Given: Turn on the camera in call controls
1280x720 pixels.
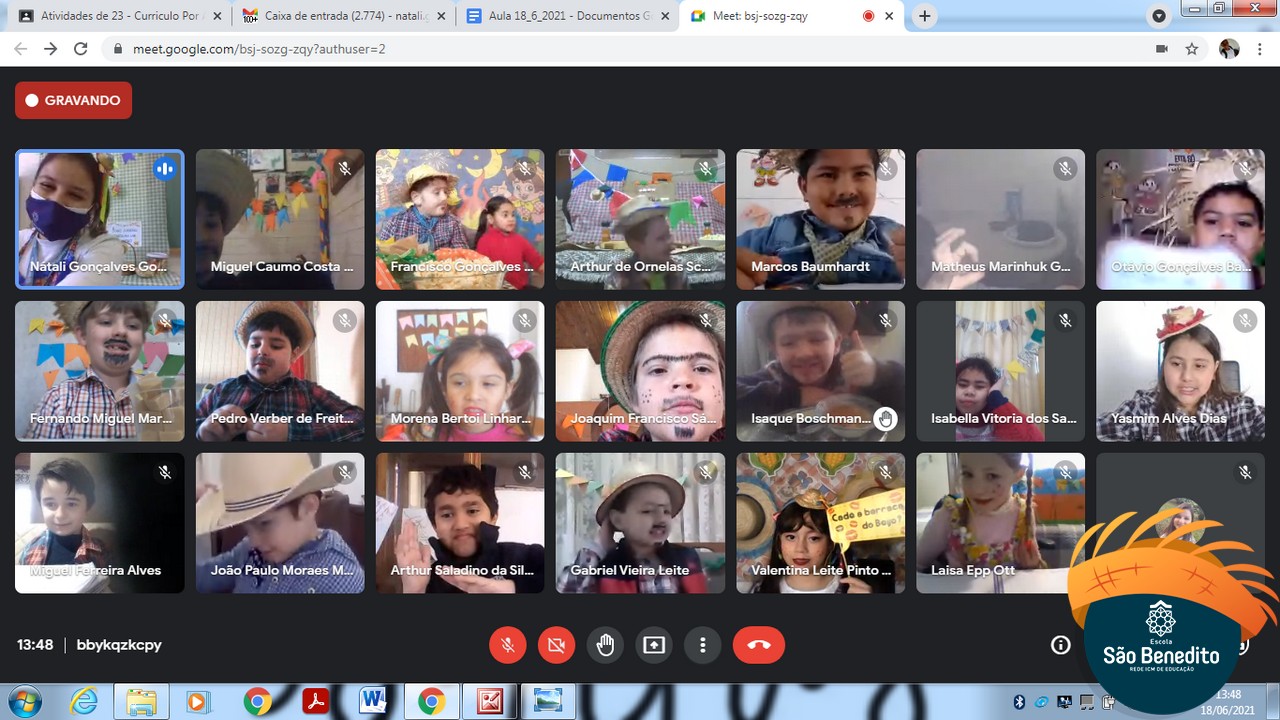Looking at the screenshot, I should pyautogui.click(x=556, y=645).
